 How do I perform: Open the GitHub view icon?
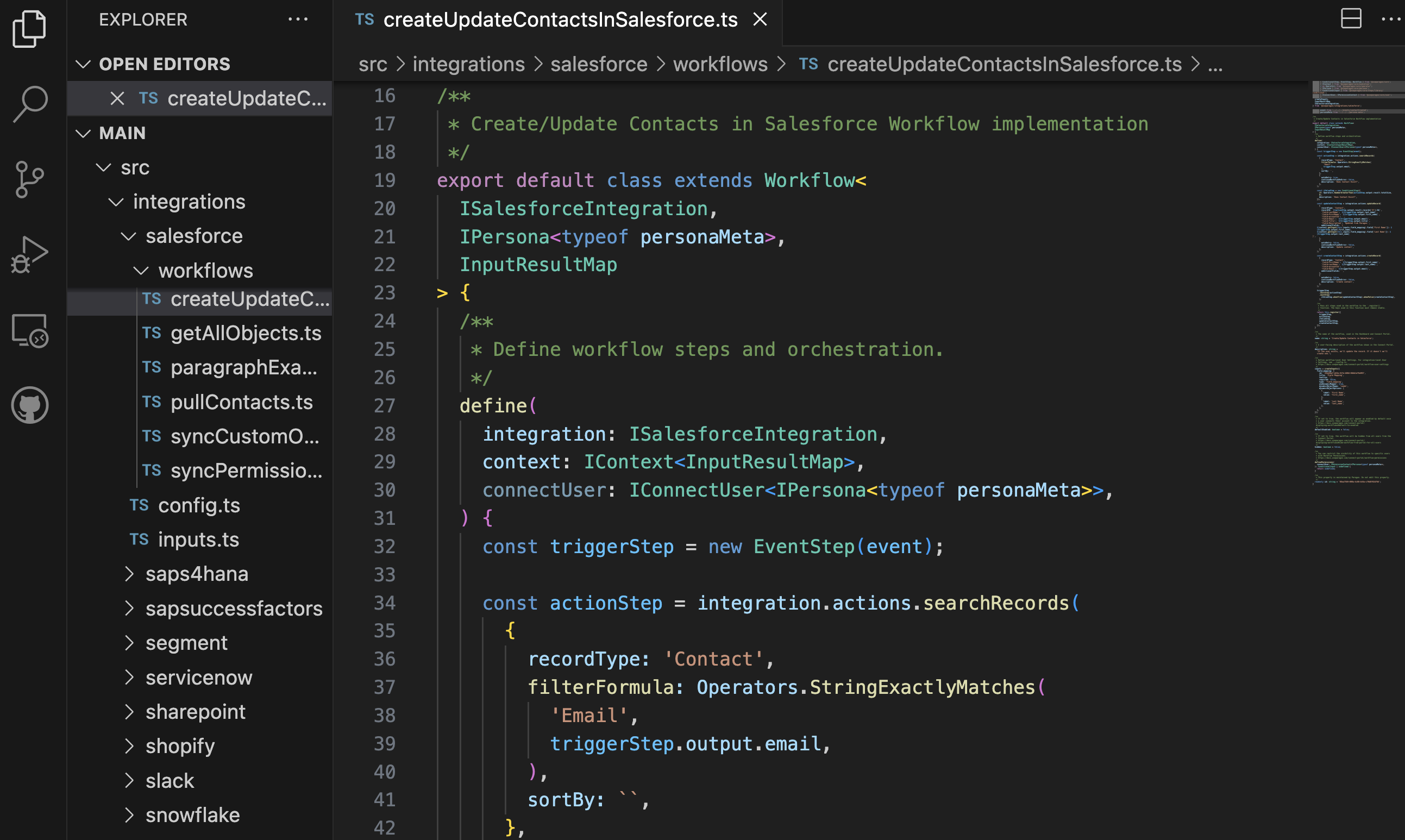click(29, 405)
